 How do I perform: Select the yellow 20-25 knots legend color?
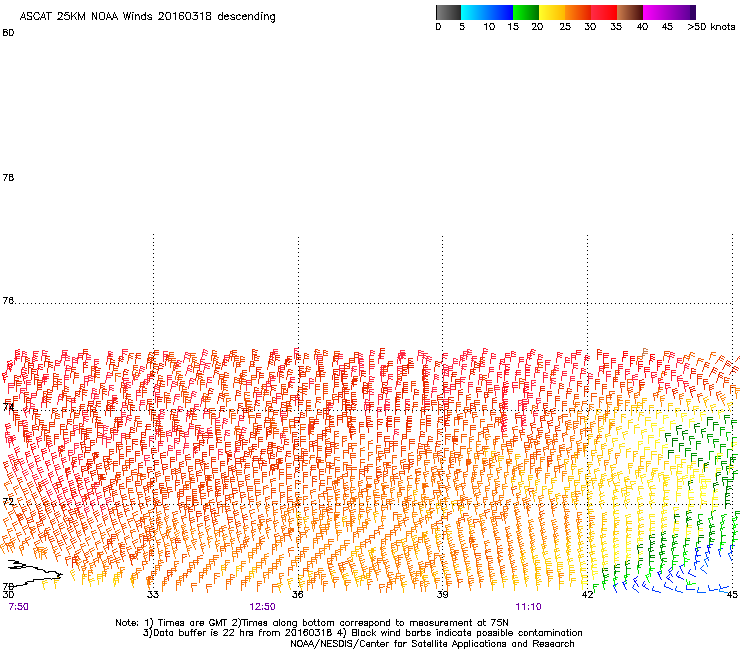point(552,12)
